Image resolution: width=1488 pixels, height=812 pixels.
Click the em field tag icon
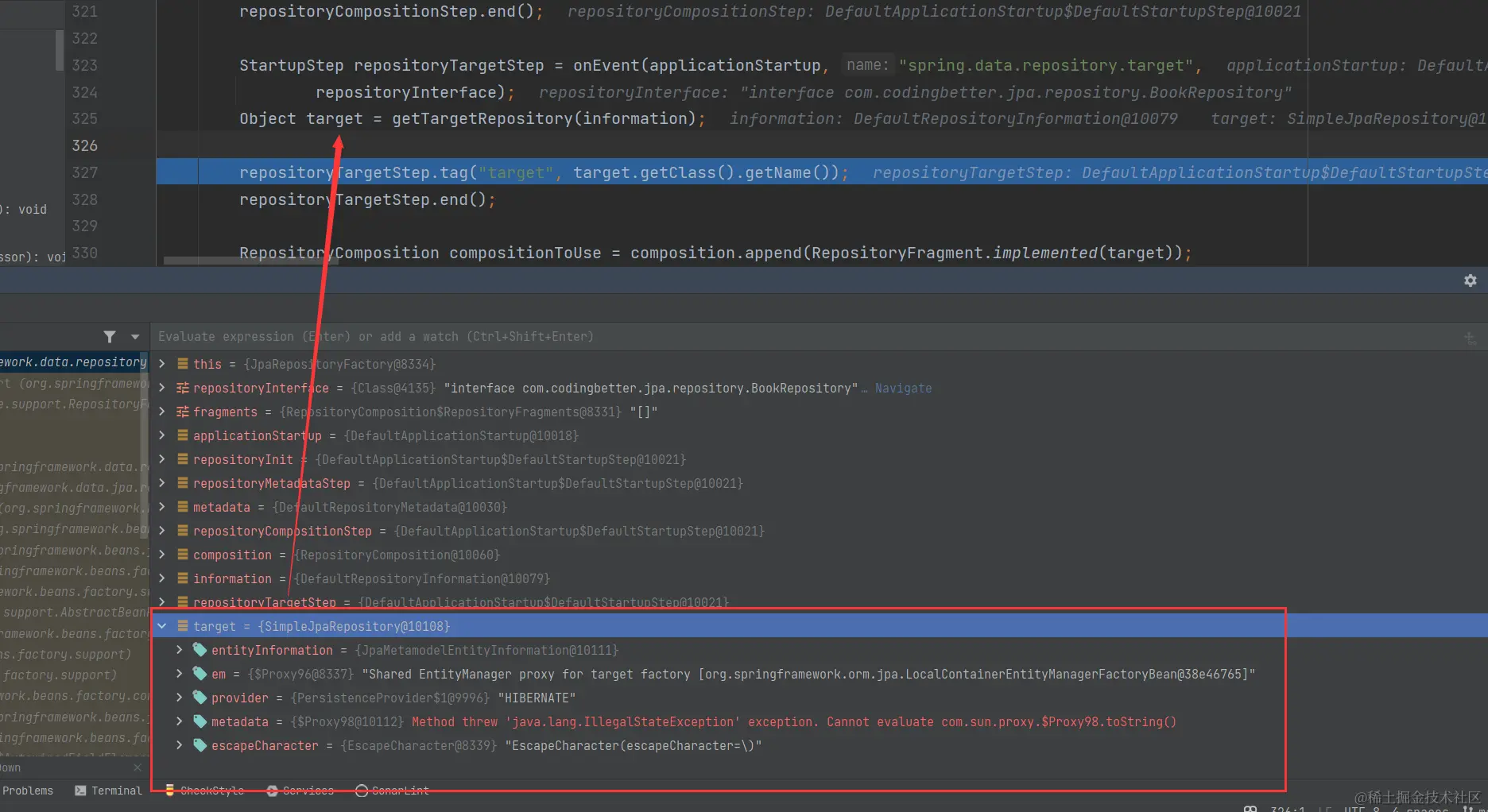pos(200,674)
